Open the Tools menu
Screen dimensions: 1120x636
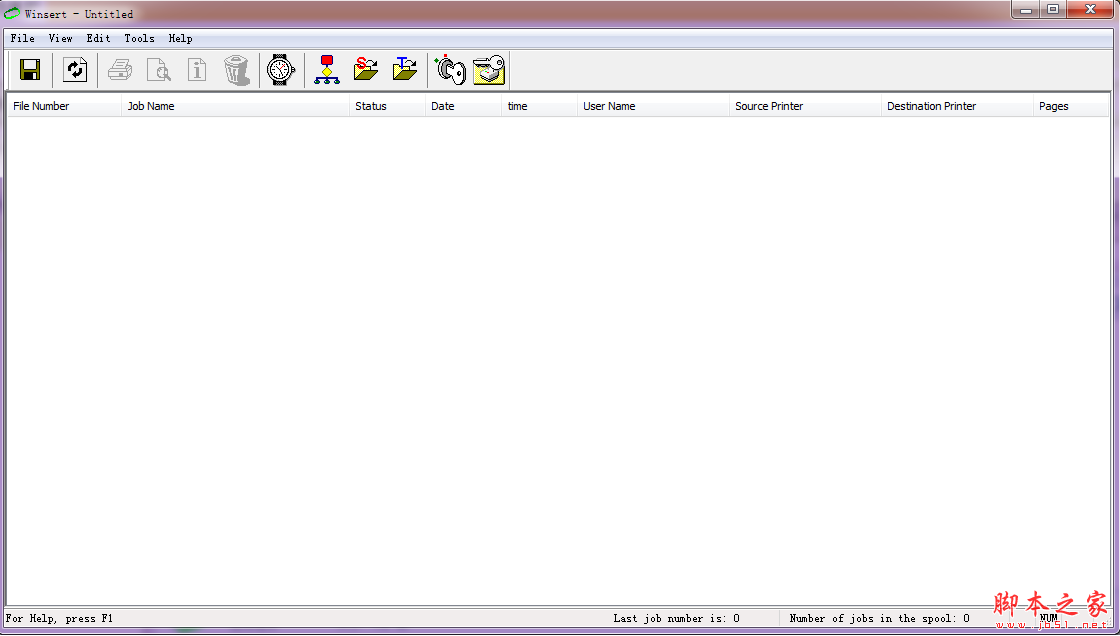[x=139, y=38]
